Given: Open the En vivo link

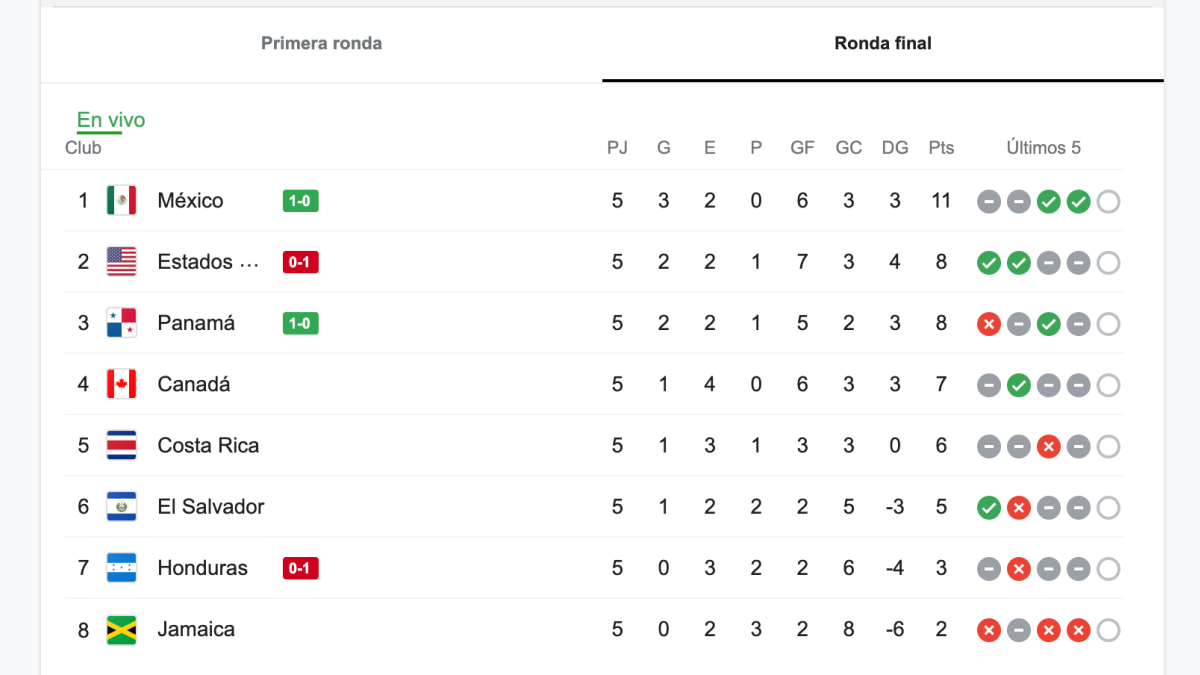Looking at the screenshot, I should point(111,120).
